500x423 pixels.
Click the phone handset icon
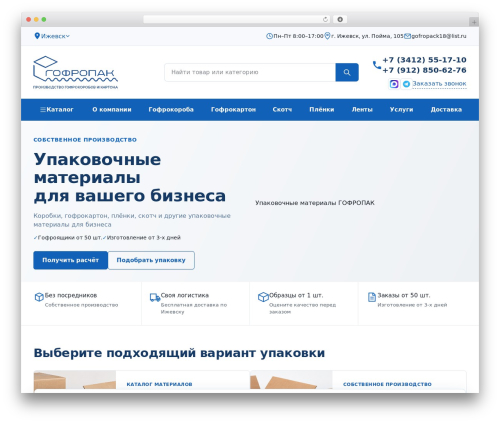377,65
